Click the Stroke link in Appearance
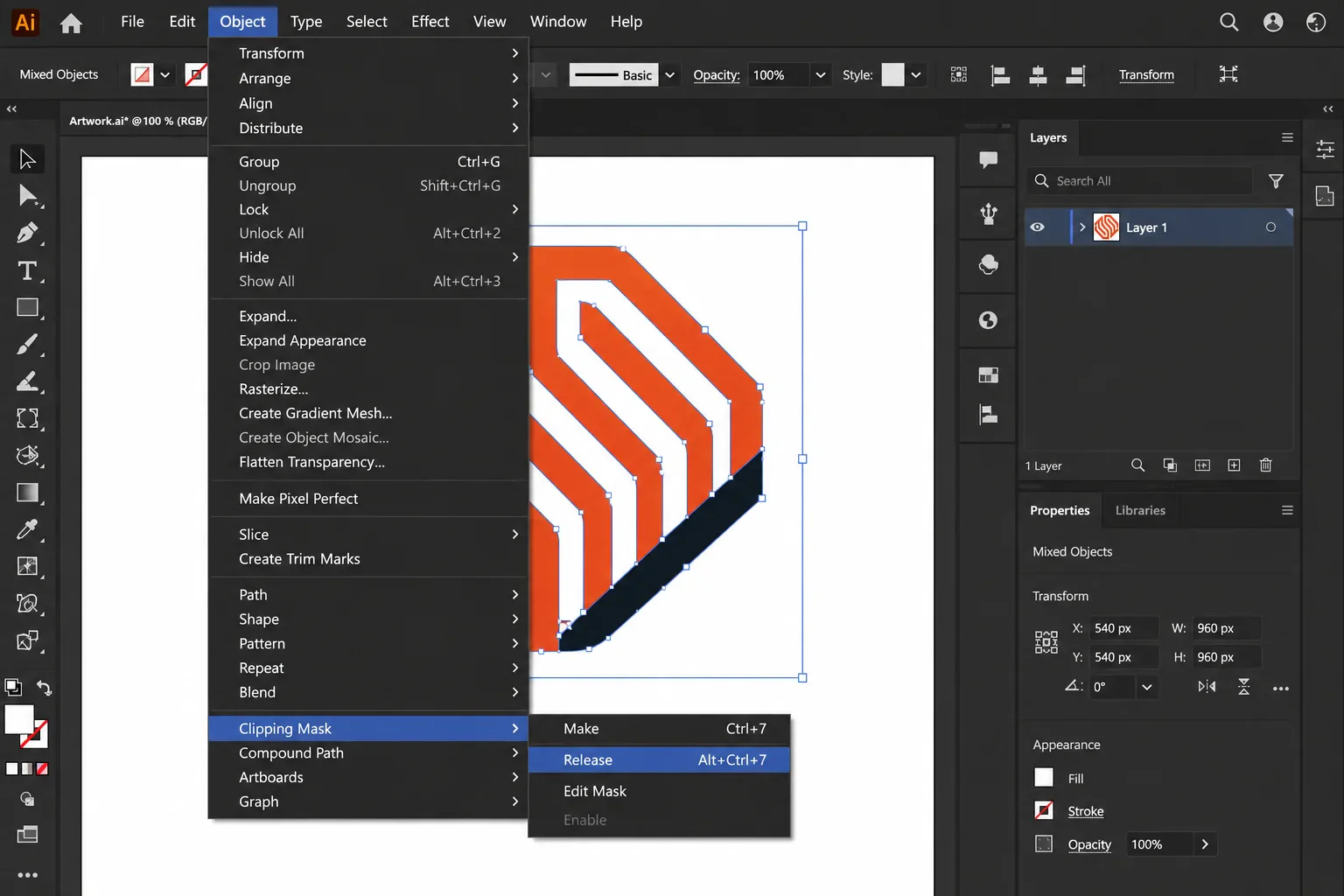This screenshot has height=896, width=1344. [1085, 812]
